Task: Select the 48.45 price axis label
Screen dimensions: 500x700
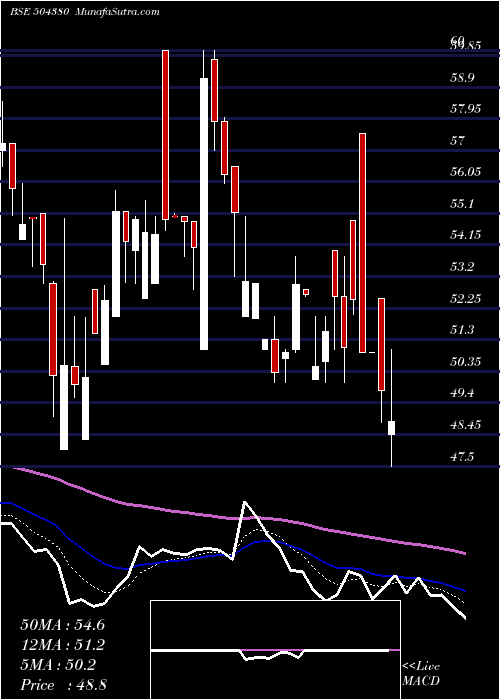Action: point(465,425)
